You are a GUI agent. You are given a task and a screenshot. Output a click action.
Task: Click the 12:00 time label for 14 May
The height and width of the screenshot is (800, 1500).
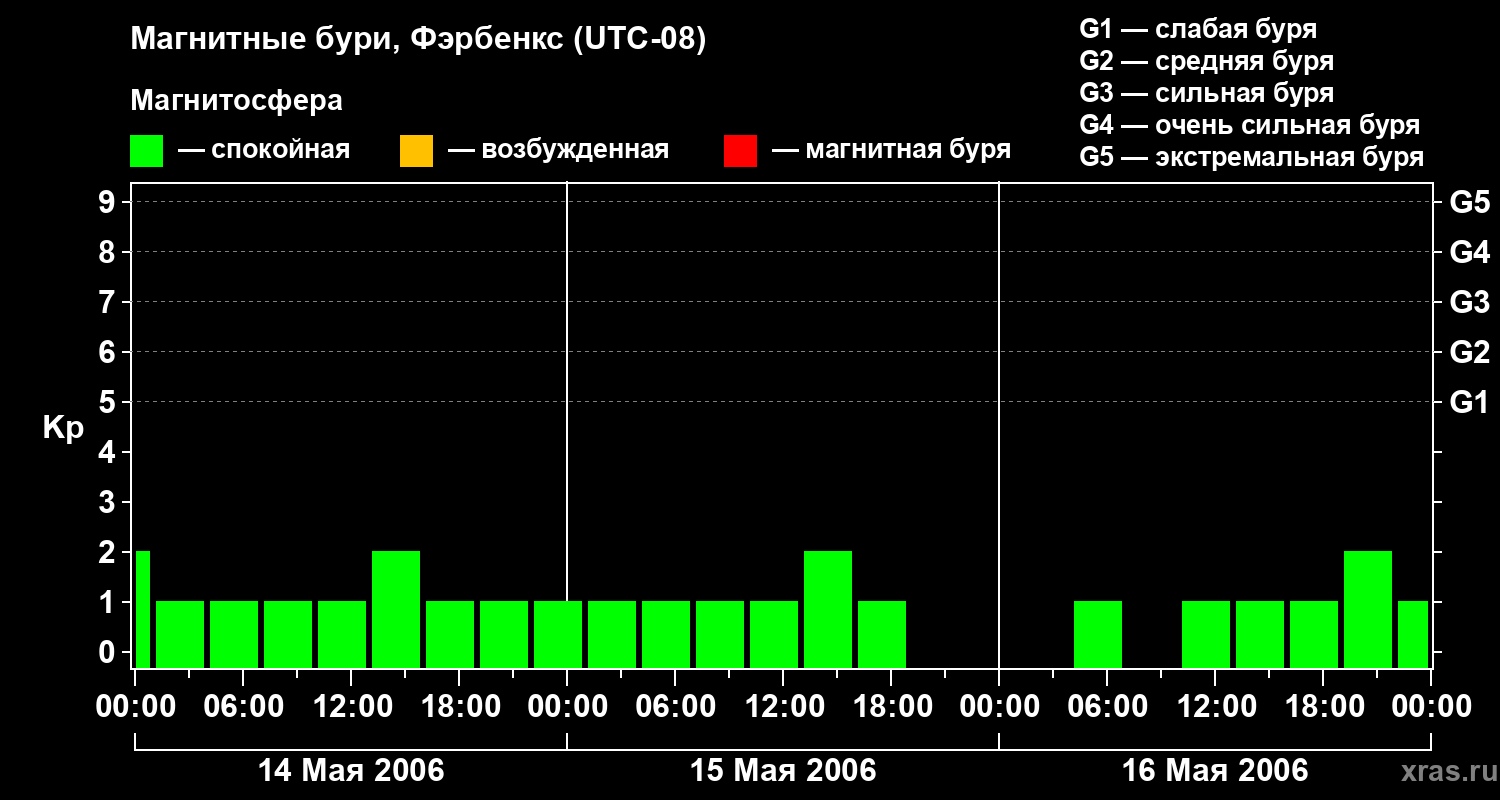(351, 707)
